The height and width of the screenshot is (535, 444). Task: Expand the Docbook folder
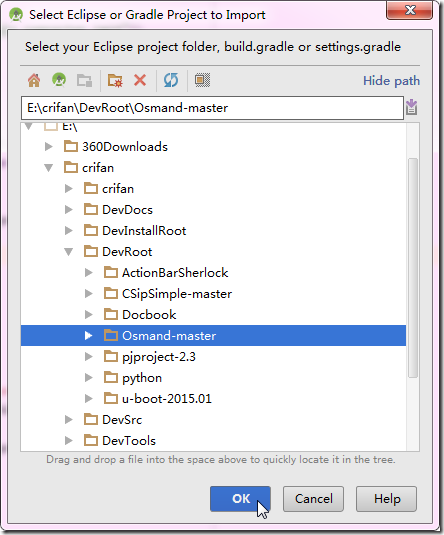point(89,315)
